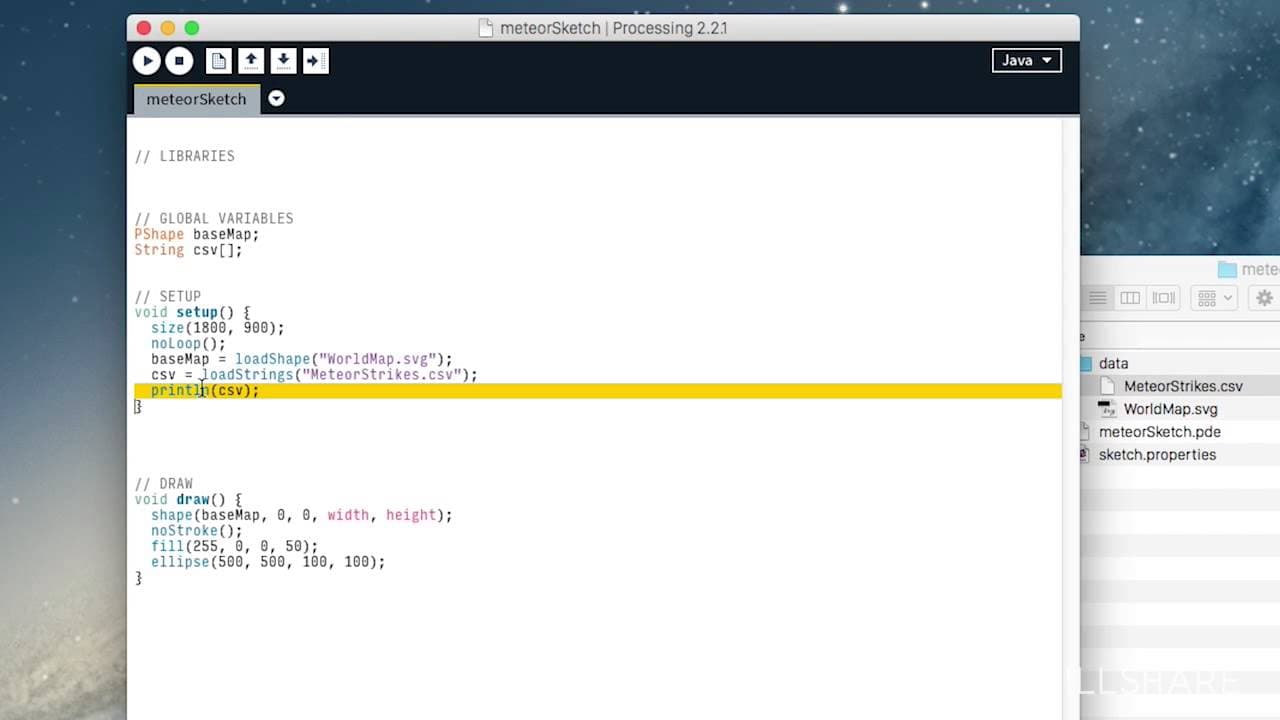Viewport: 1280px width, 720px height.
Task: Click the Processing vertical scrollbar track
Action: [x=1070, y=418]
